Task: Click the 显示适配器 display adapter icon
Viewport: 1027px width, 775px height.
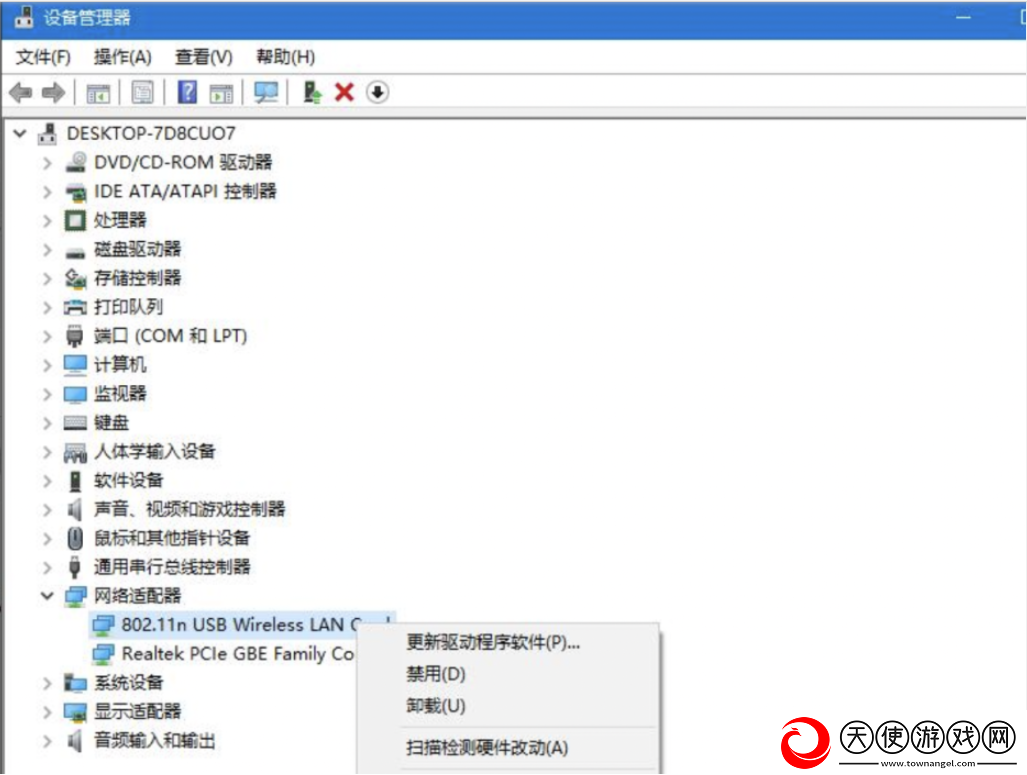Action: click(75, 712)
